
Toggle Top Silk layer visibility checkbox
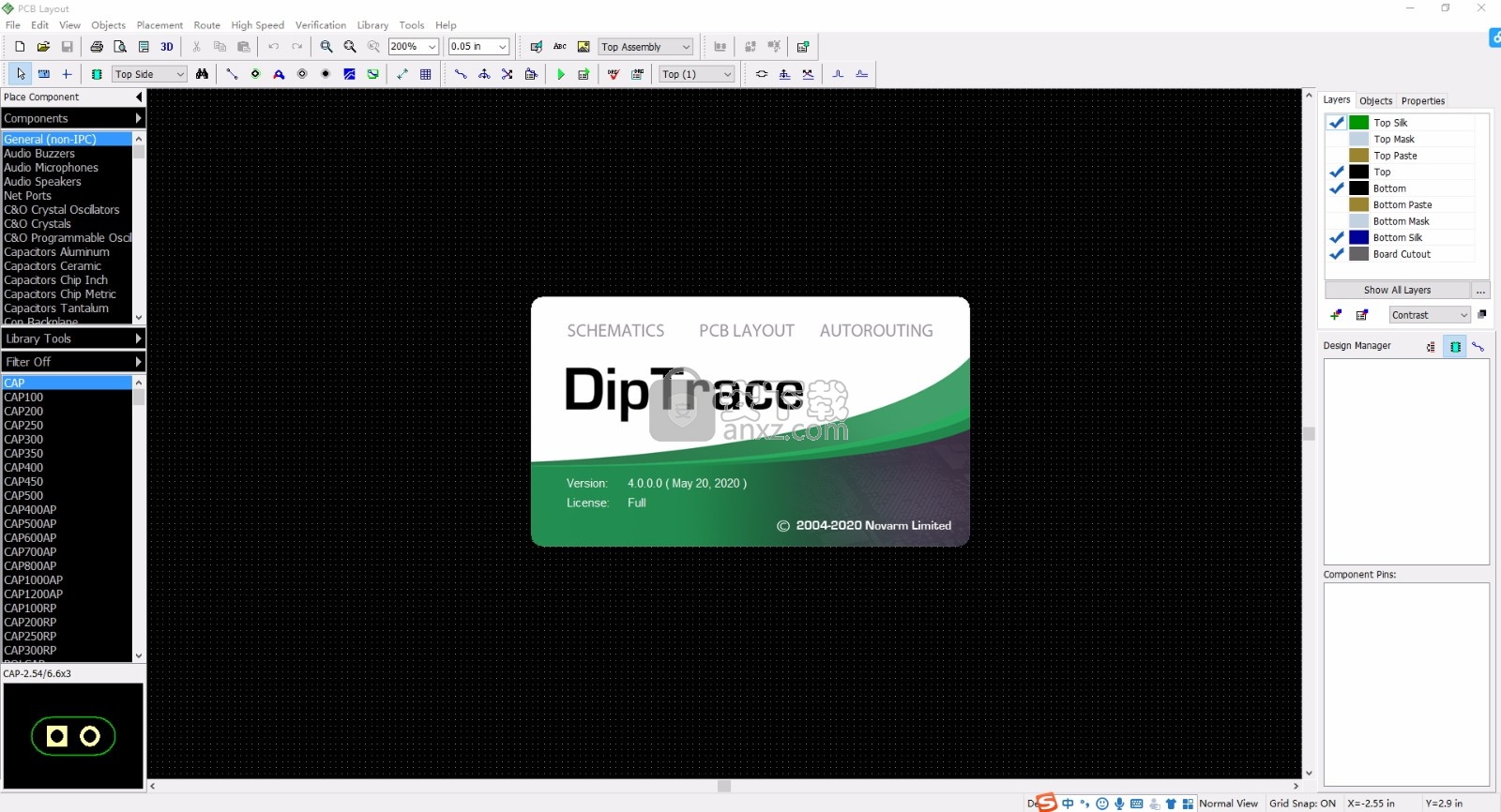(x=1337, y=122)
